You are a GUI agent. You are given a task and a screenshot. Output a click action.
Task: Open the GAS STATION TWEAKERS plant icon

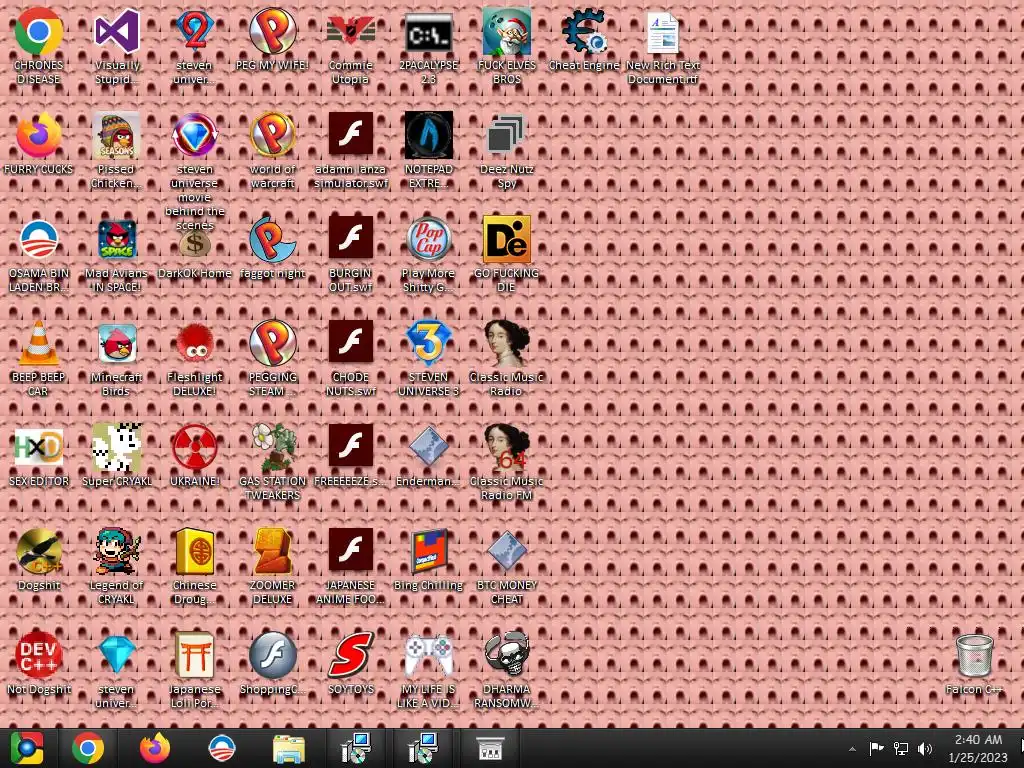point(272,462)
